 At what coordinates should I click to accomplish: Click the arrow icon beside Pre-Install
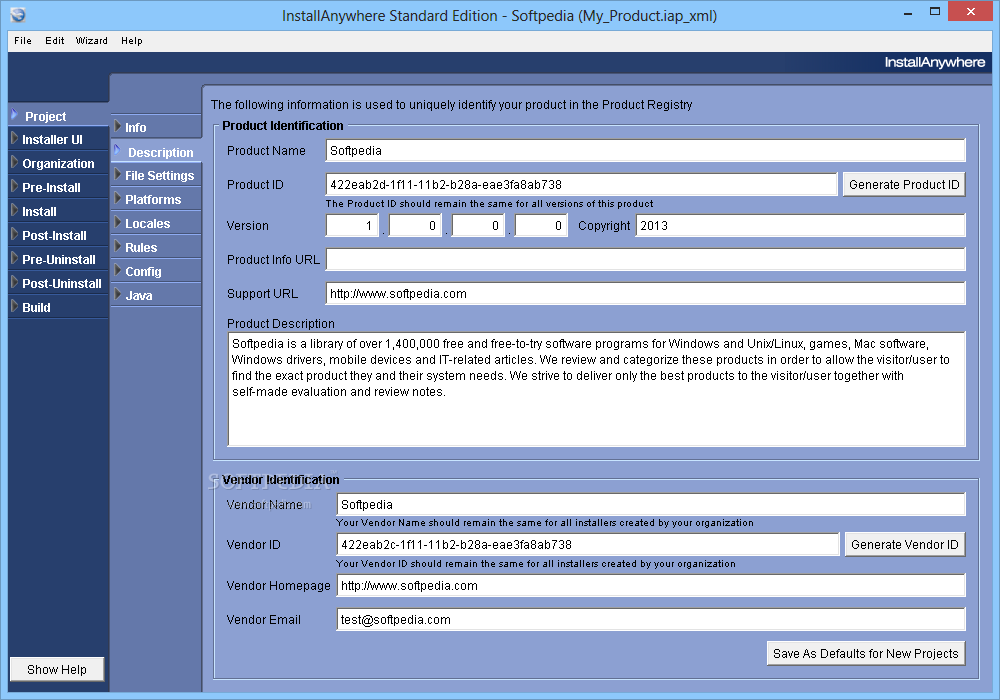pos(15,186)
